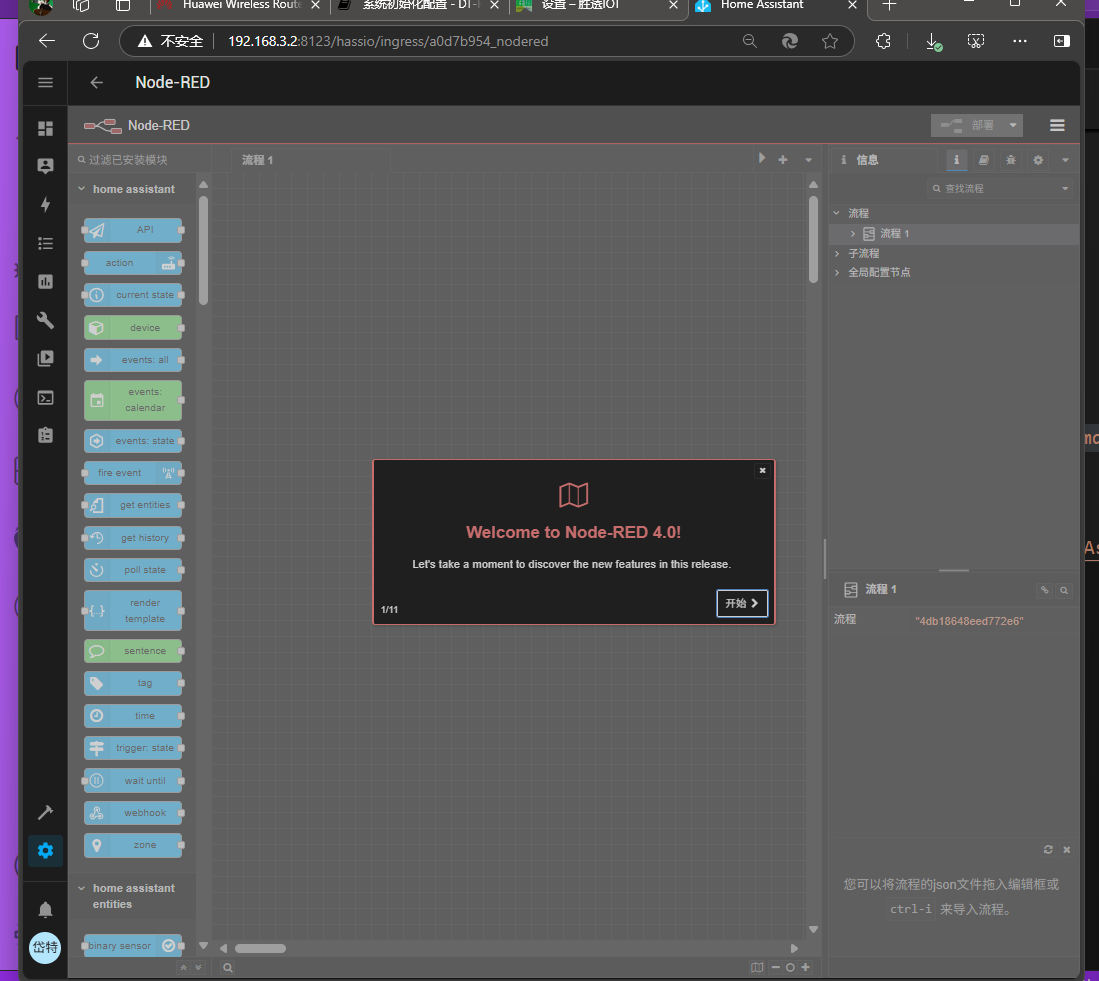Toggle the workspace navigator map icon
This screenshot has height=981, width=1099.
757,967
